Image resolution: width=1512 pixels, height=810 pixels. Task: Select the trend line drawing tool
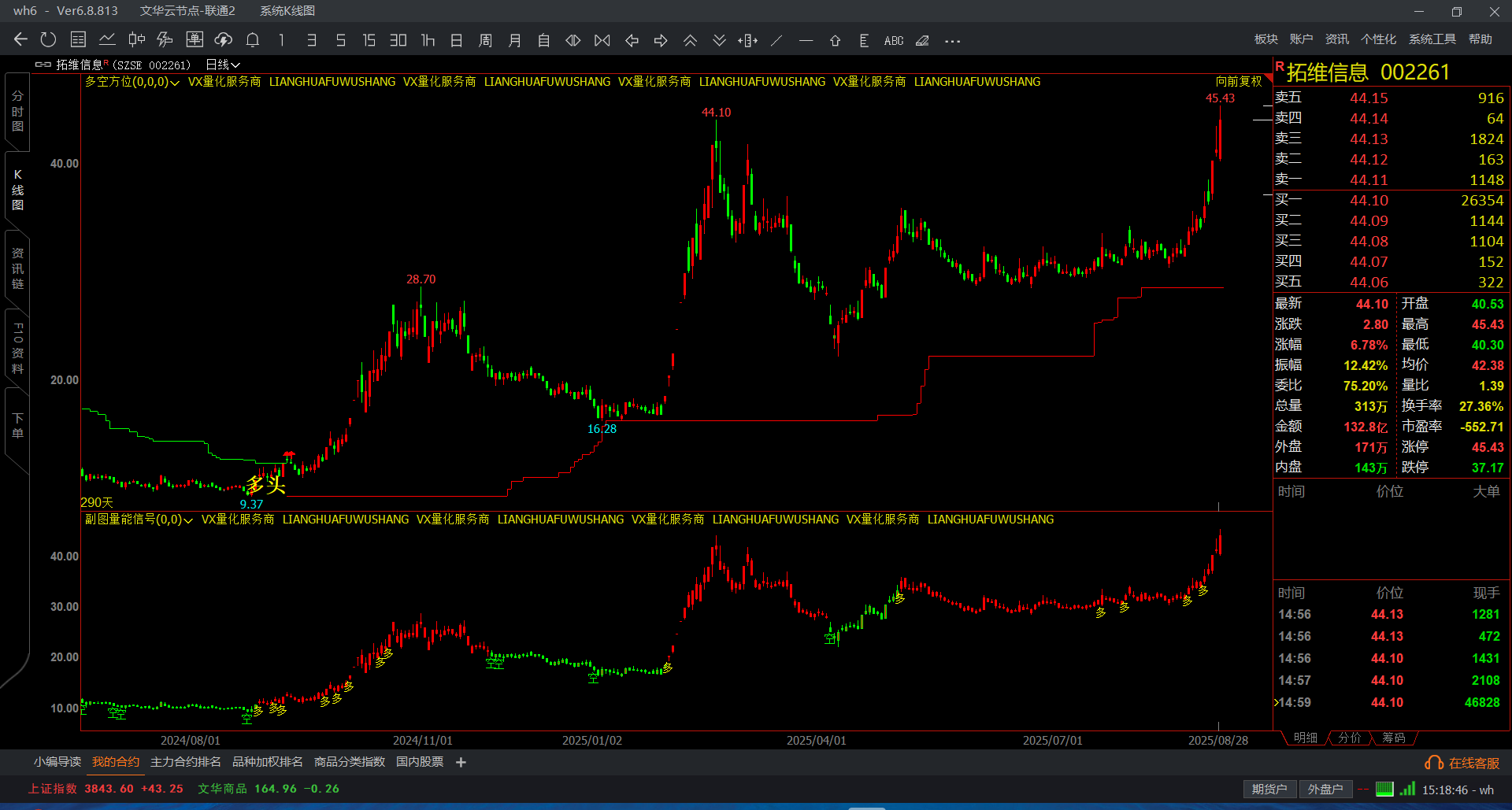(x=776, y=40)
